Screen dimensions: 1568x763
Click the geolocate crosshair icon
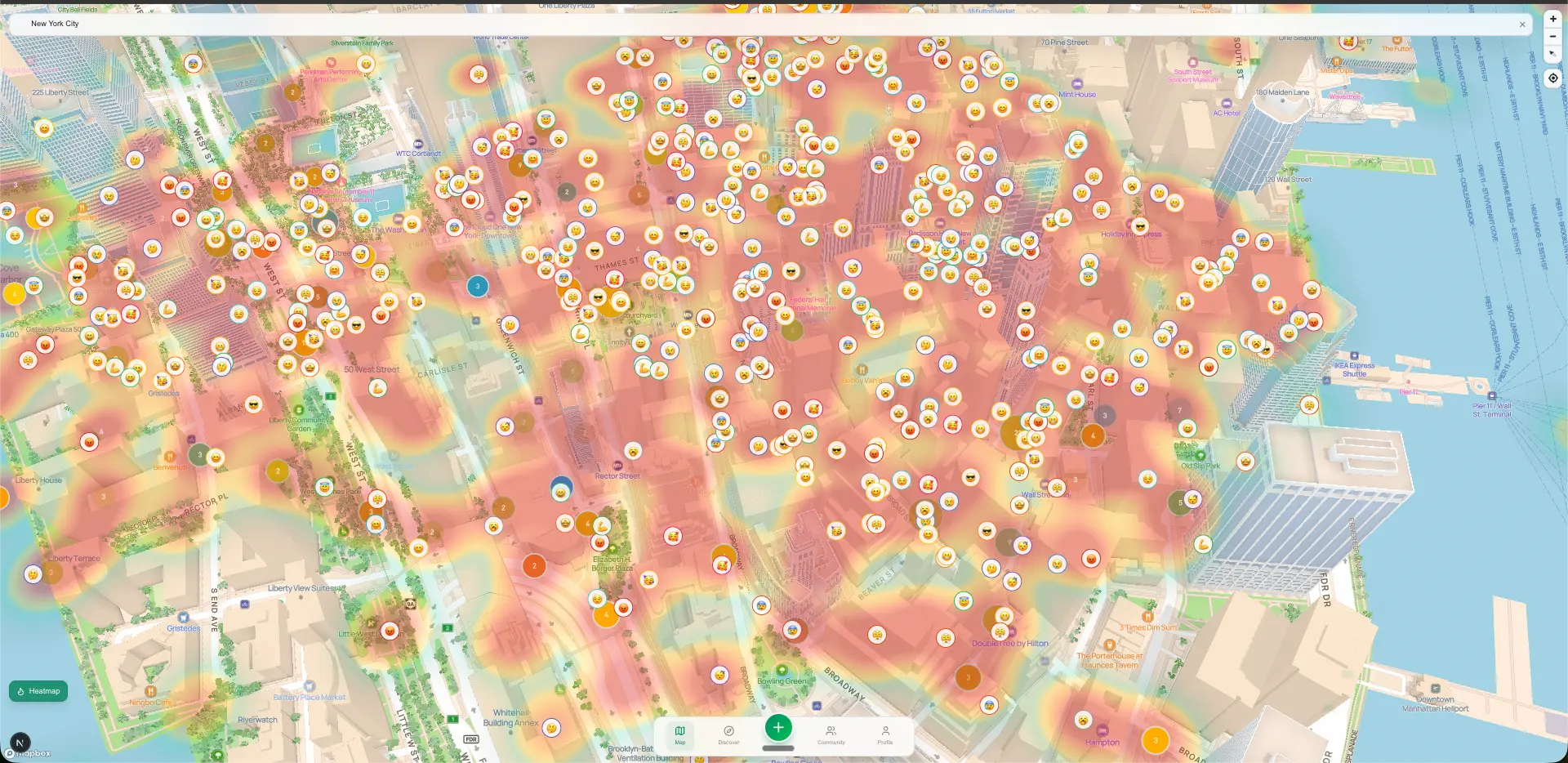coord(1552,78)
